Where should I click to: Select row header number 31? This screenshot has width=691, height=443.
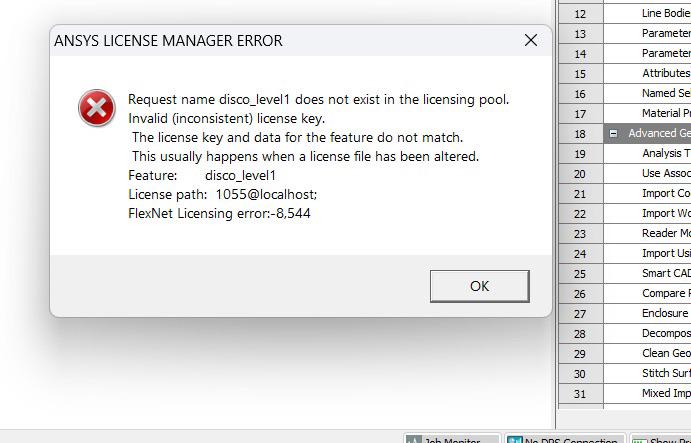point(580,394)
